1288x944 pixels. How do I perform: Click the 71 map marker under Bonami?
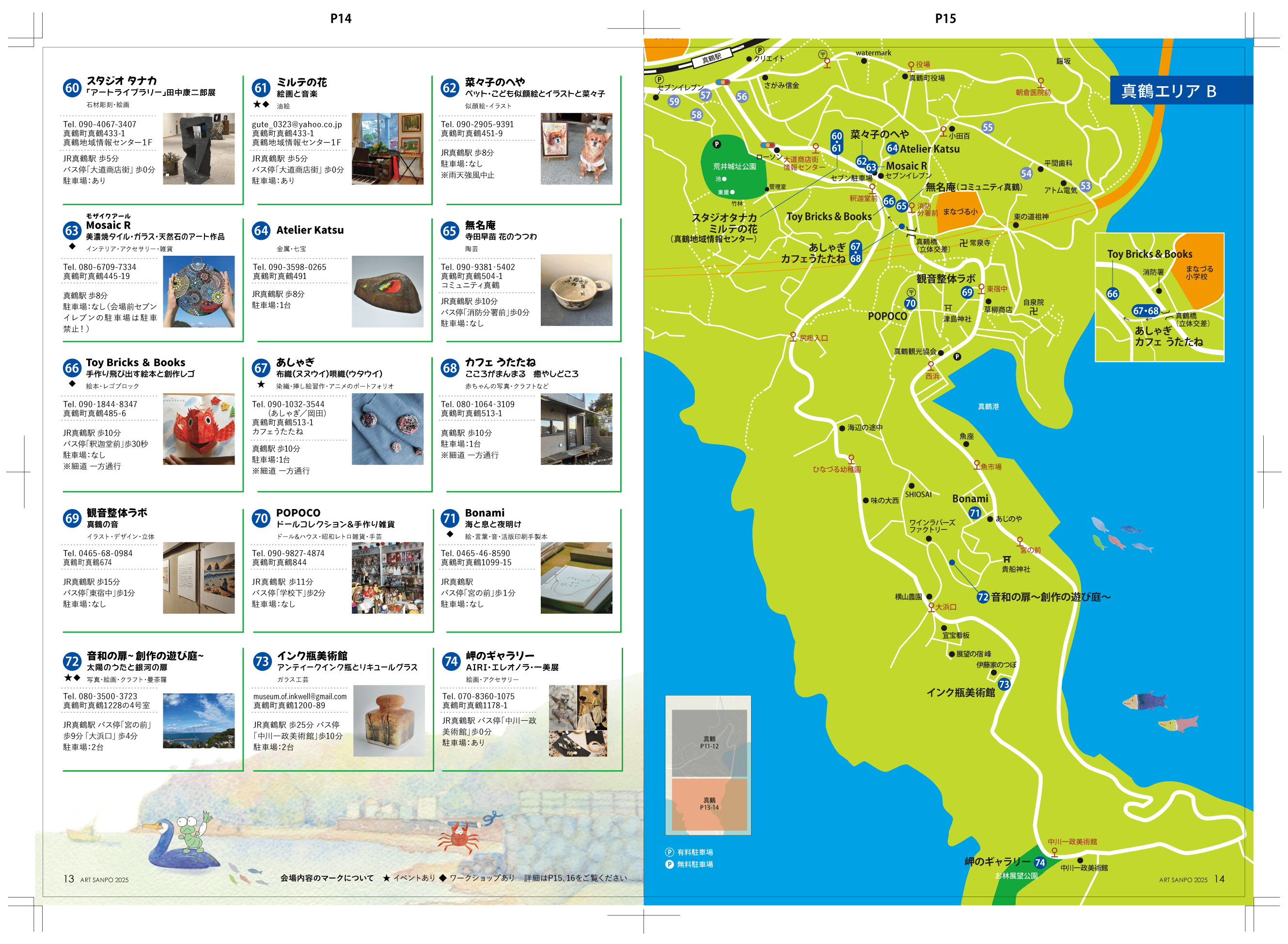click(974, 512)
